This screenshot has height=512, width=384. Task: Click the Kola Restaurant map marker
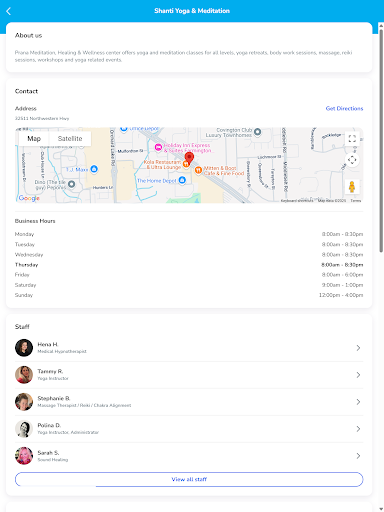pyautogui.click(x=186, y=164)
